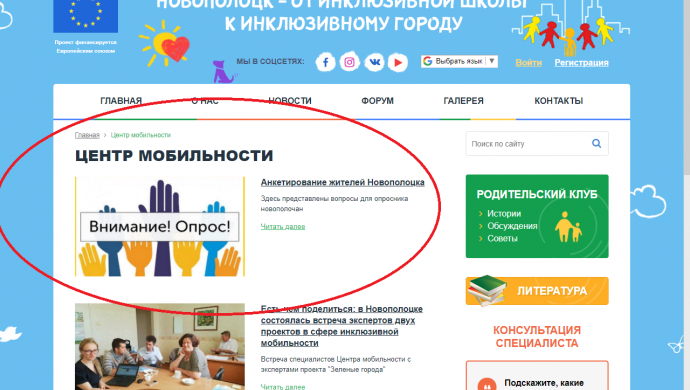Viewport: 690px width, 390px height.
Task: Open the ФОРУМ menu item
Action: click(378, 101)
